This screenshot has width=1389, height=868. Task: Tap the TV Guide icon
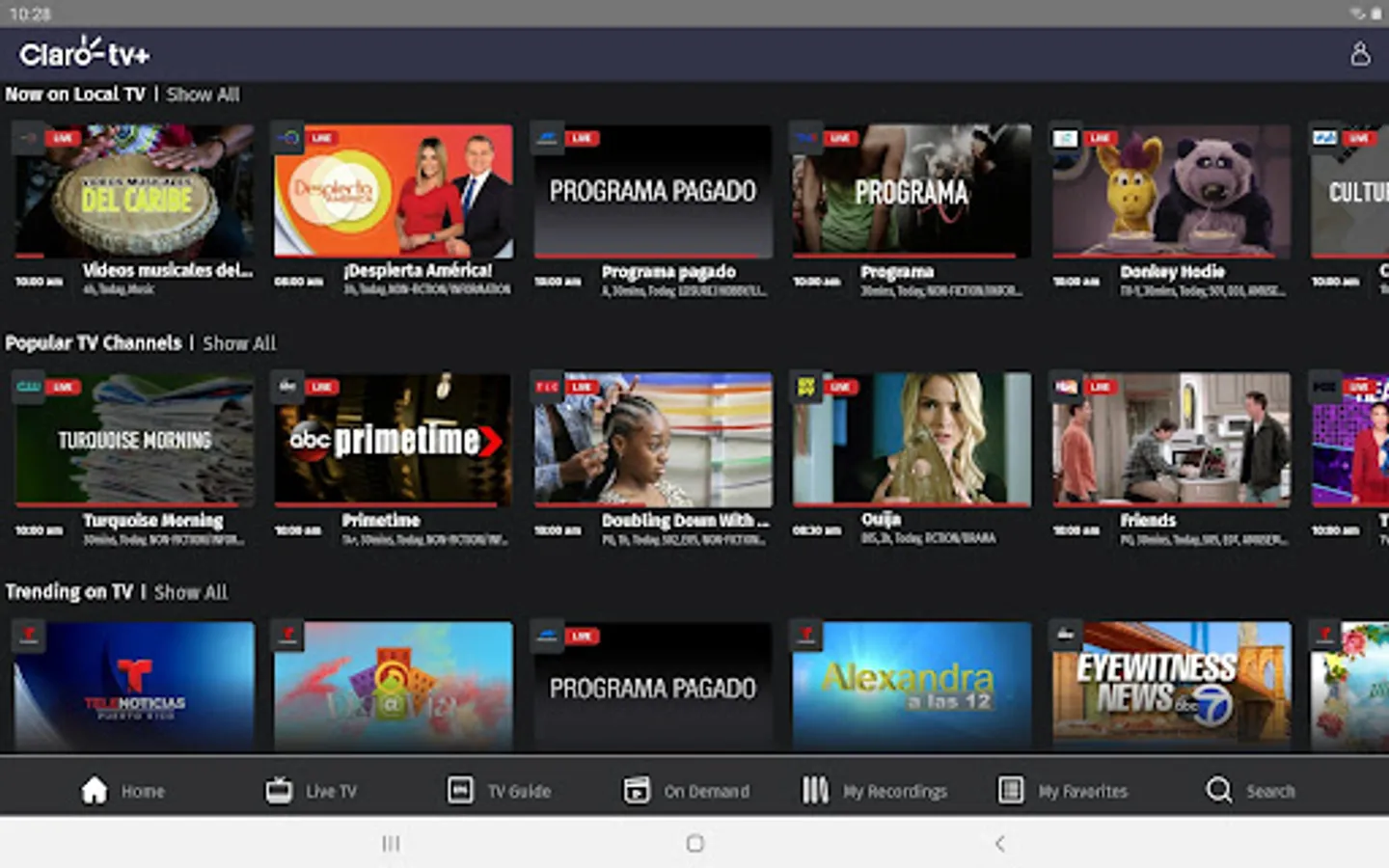coord(460,790)
